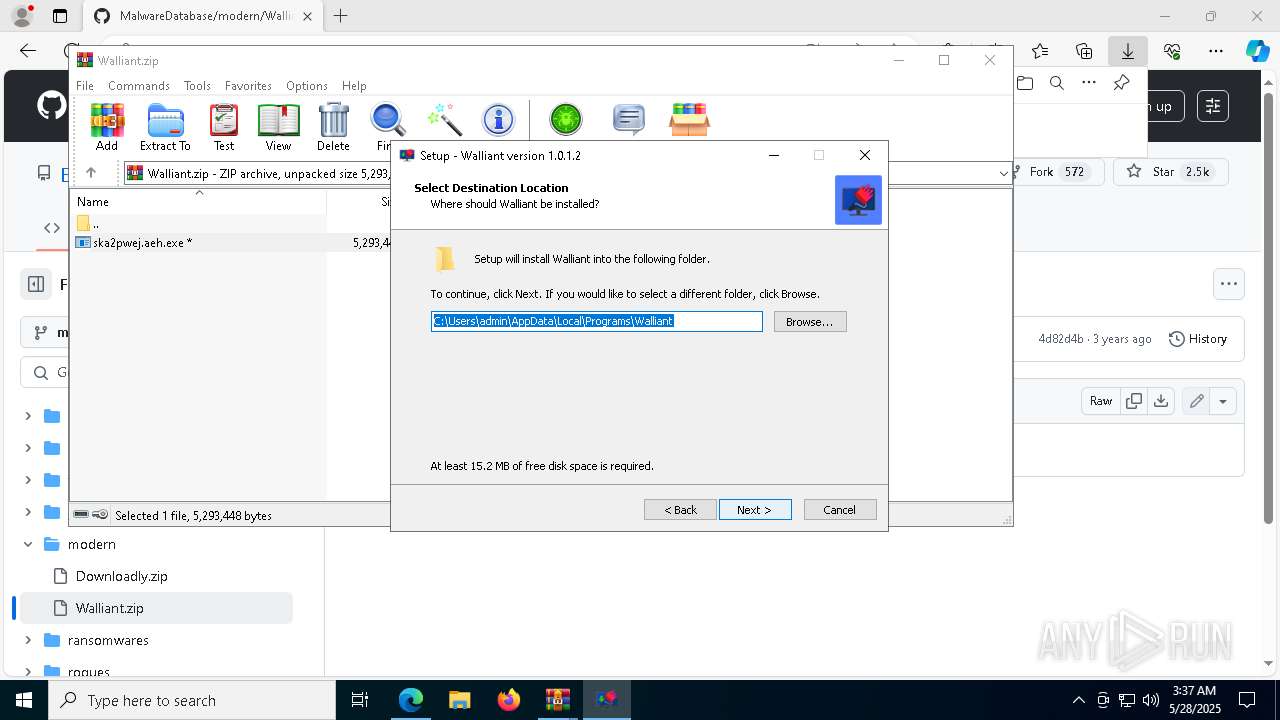Toggle the GitHub file tree side panel
Screen dimensions: 1280x720
click(36, 284)
